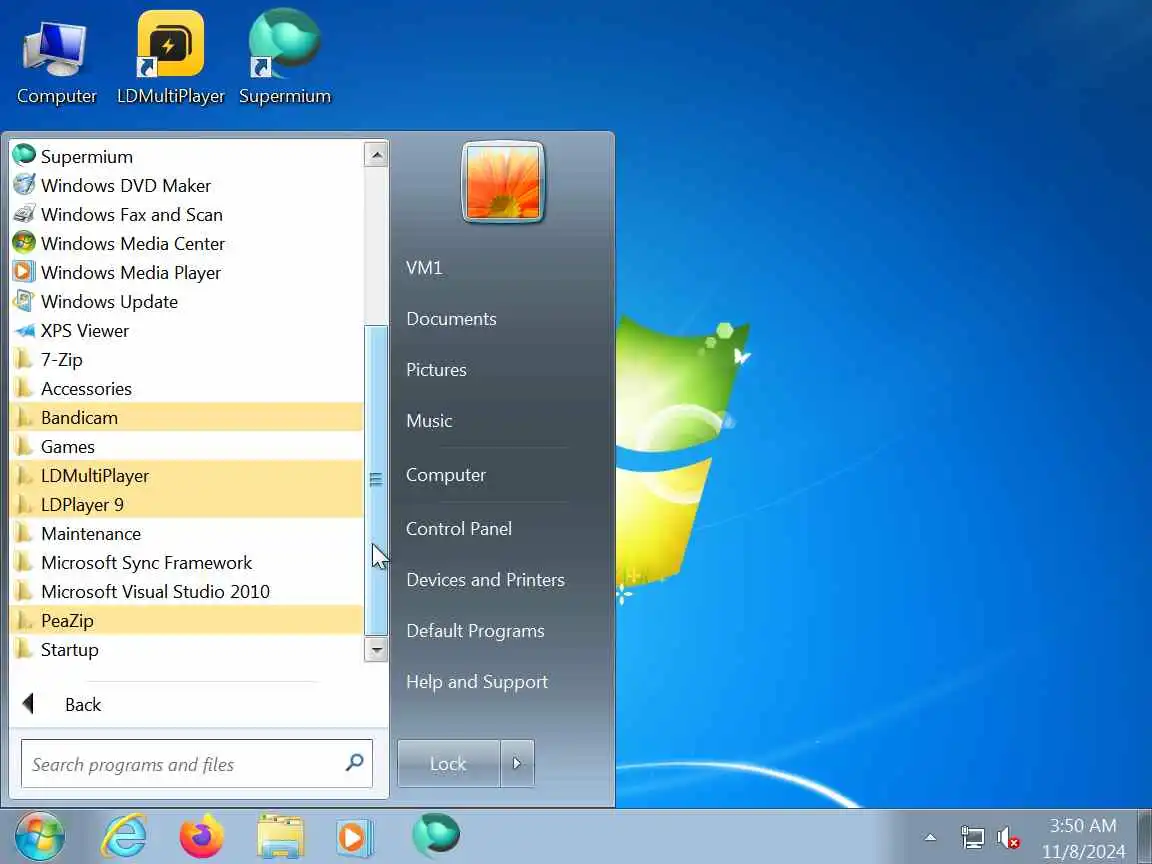Expand the Microsoft Sync Framework folder
This screenshot has height=864, width=1152.
pos(187,562)
